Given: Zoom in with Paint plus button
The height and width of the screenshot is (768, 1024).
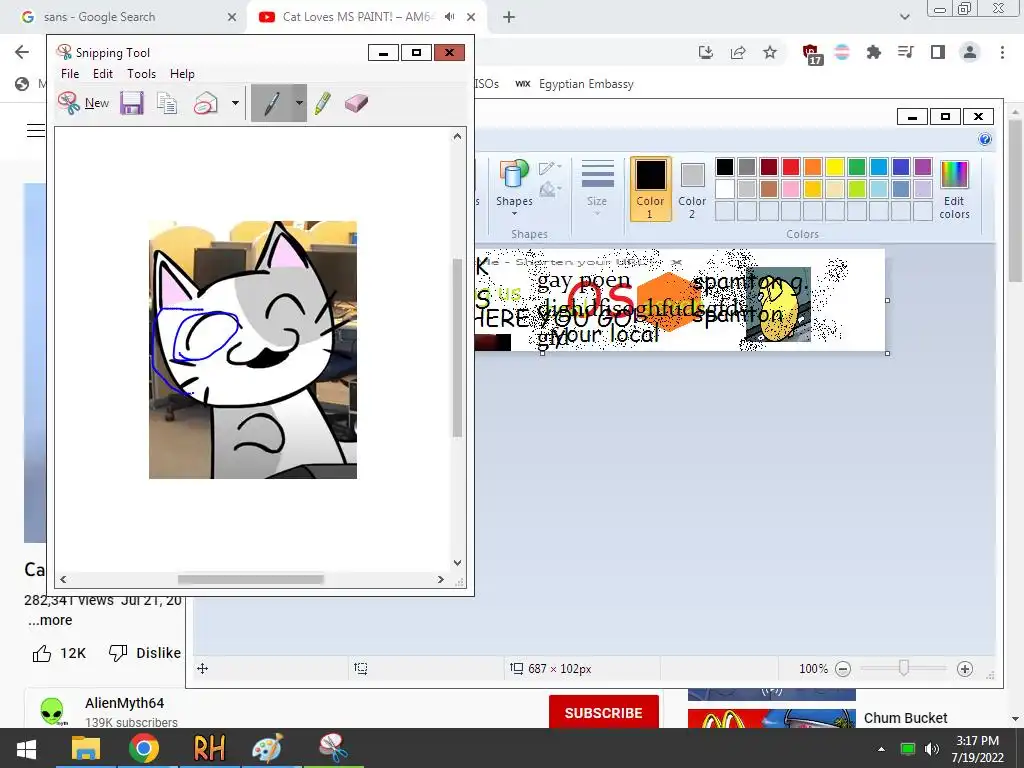Looking at the screenshot, I should (965, 669).
